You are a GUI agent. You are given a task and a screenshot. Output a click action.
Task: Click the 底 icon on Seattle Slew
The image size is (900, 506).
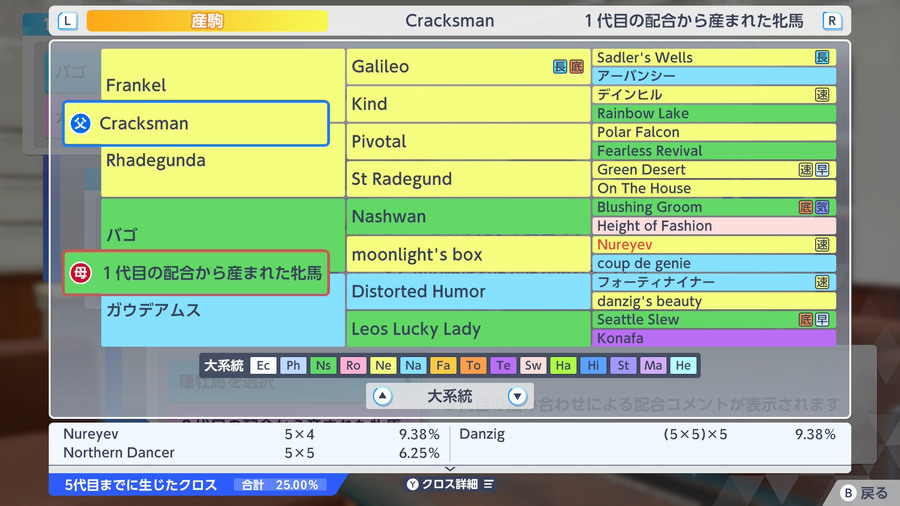click(806, 320)
